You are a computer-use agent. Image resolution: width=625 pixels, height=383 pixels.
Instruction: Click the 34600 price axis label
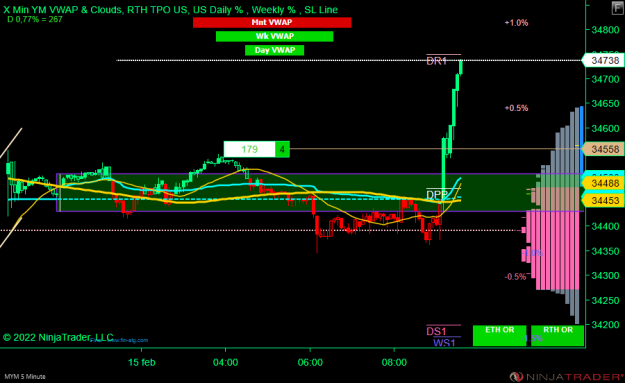click(605, 128)
